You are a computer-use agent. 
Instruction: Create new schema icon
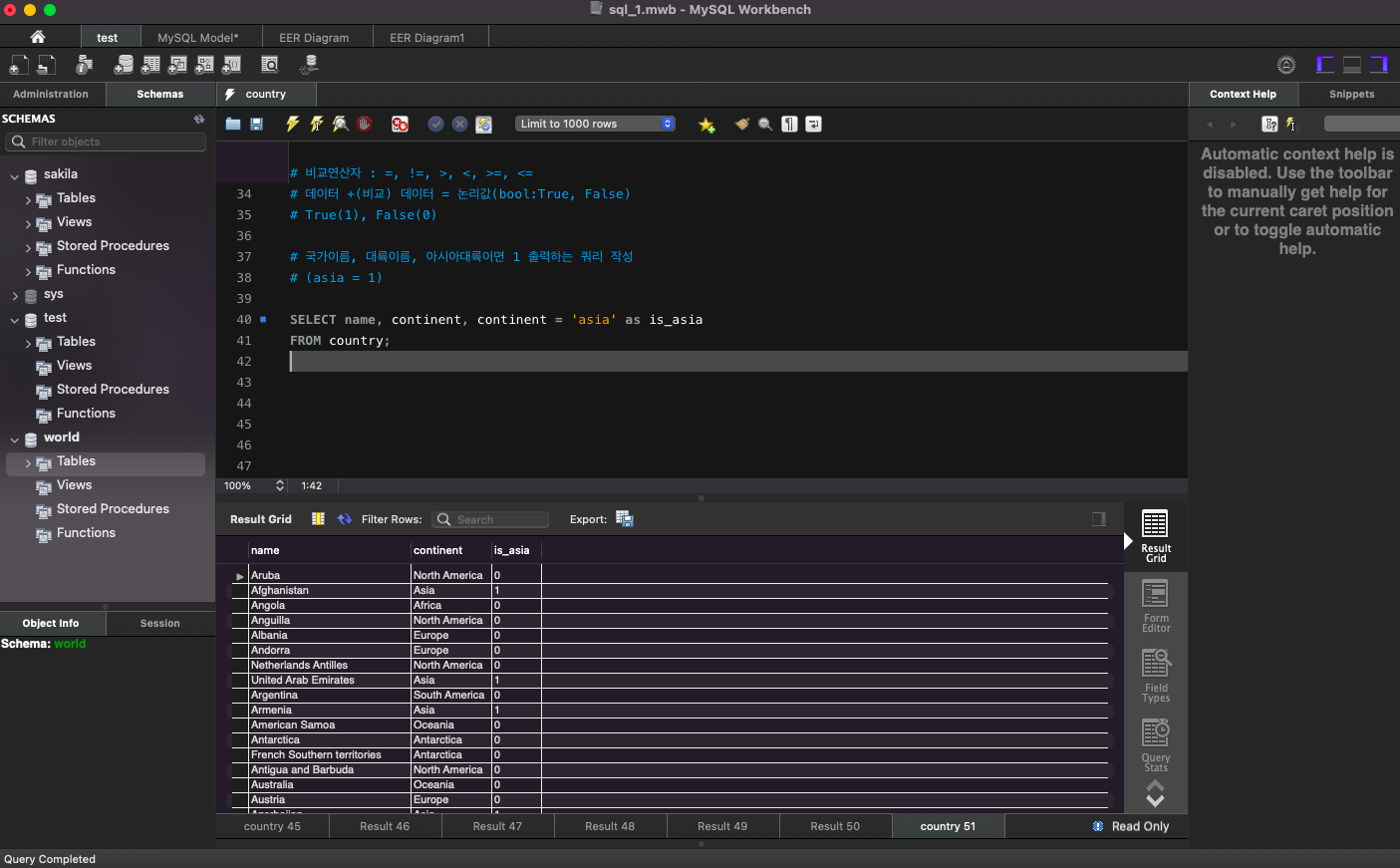pyautogui.click(x=124, y=65)
